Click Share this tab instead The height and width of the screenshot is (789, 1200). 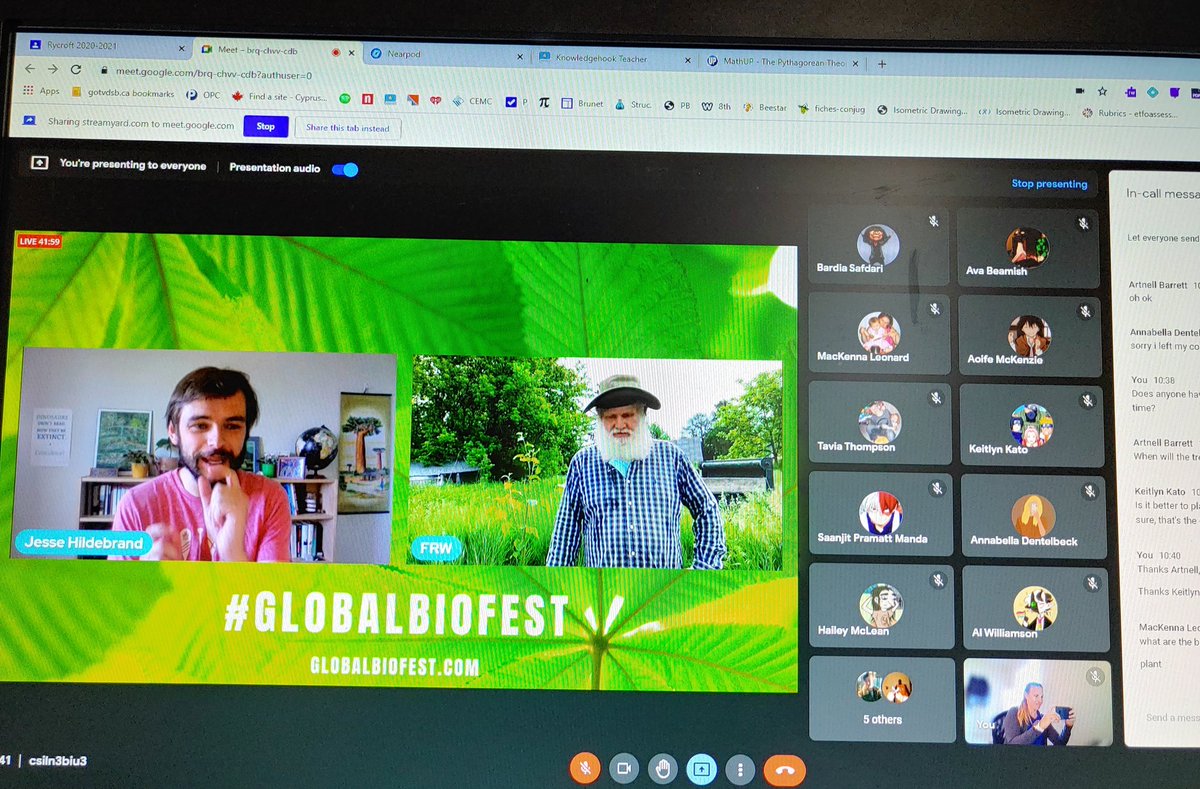(348, 128)
